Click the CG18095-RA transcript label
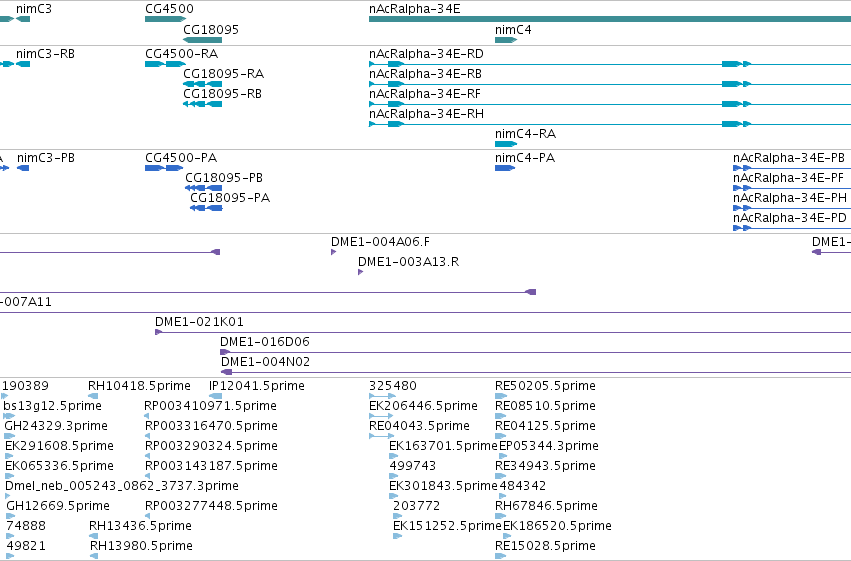The height and width of the screenshot is (561, 851). click(224, 73)
